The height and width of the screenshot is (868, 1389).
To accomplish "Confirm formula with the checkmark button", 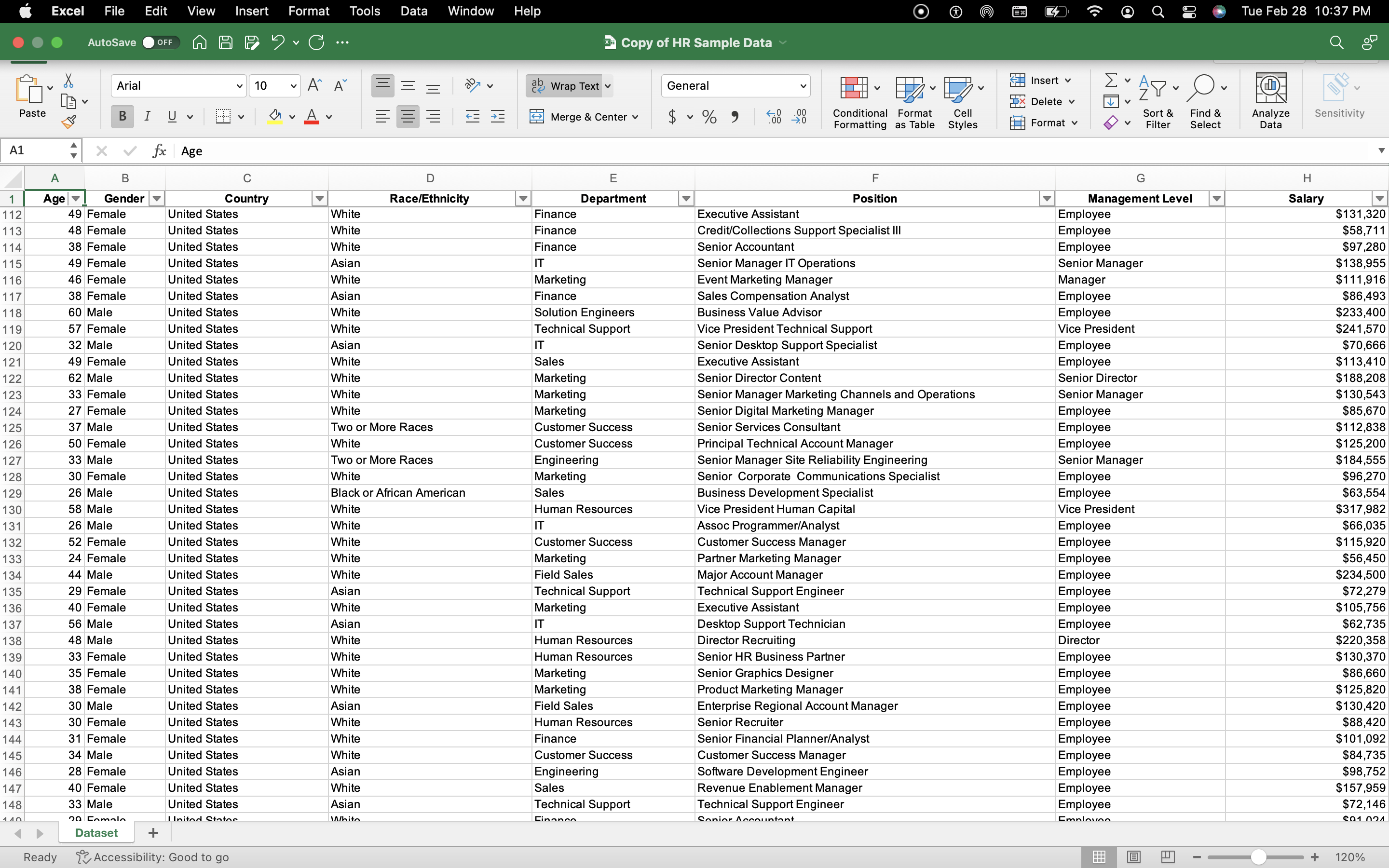I will click(129, 150).
